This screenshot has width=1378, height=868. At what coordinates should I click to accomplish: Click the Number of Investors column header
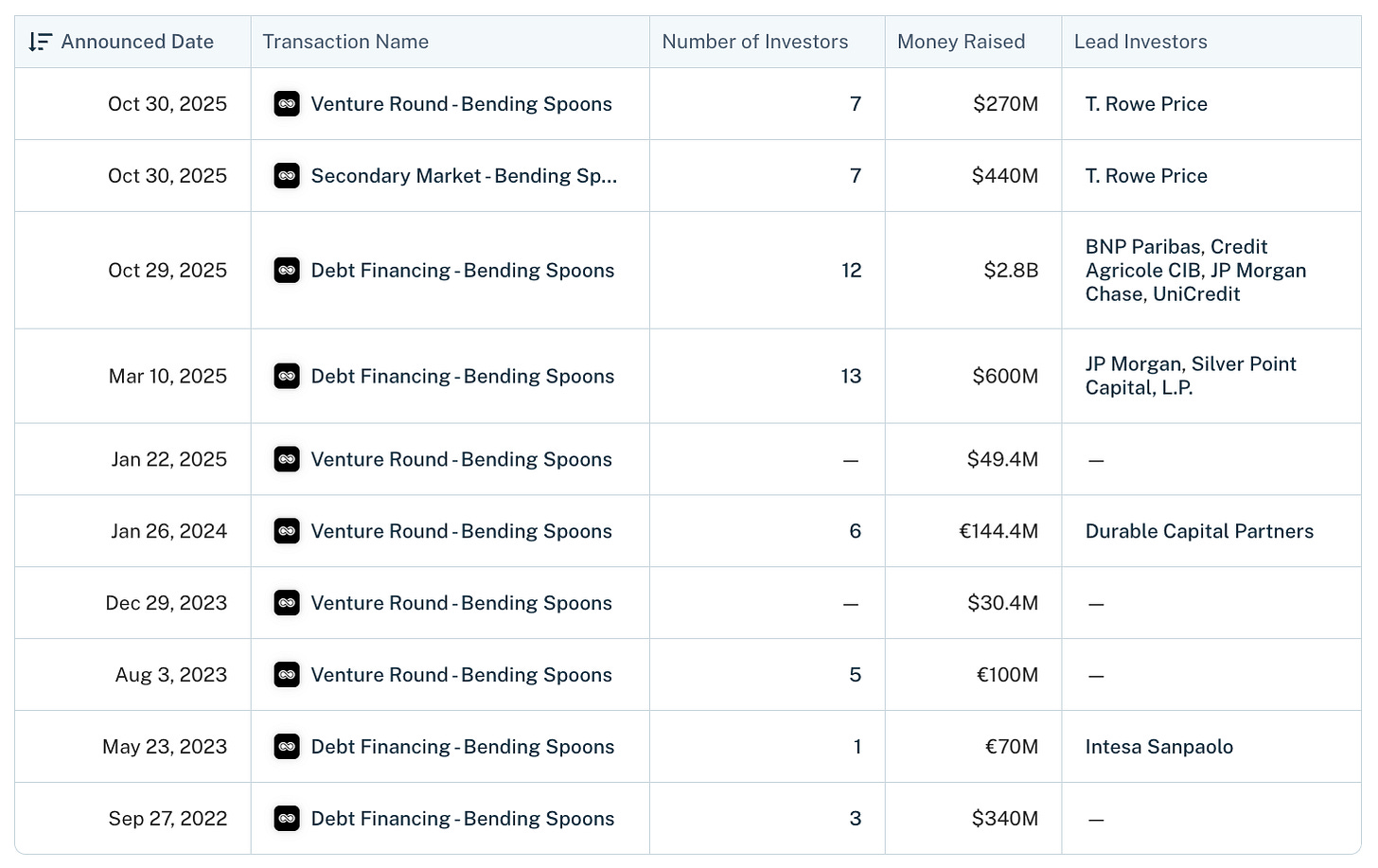pyautogui.click(x=754, y=42)
